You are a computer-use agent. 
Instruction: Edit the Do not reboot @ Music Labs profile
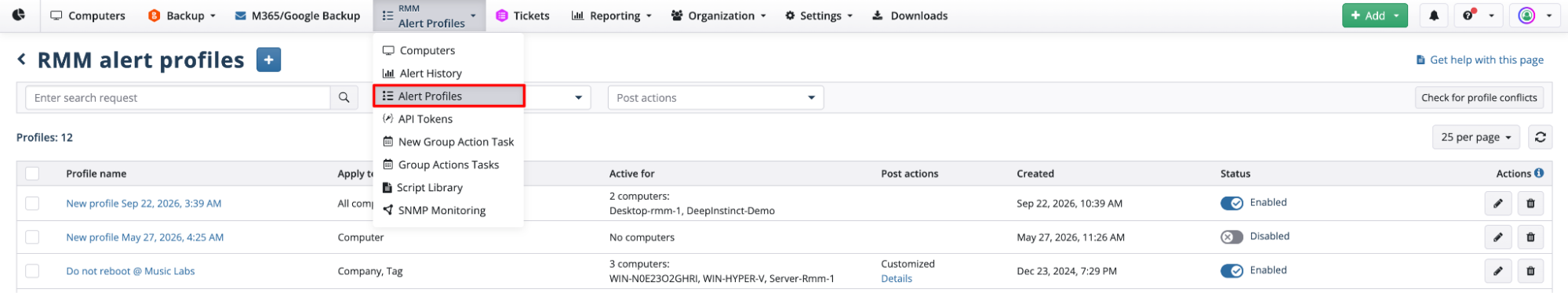1497,271
